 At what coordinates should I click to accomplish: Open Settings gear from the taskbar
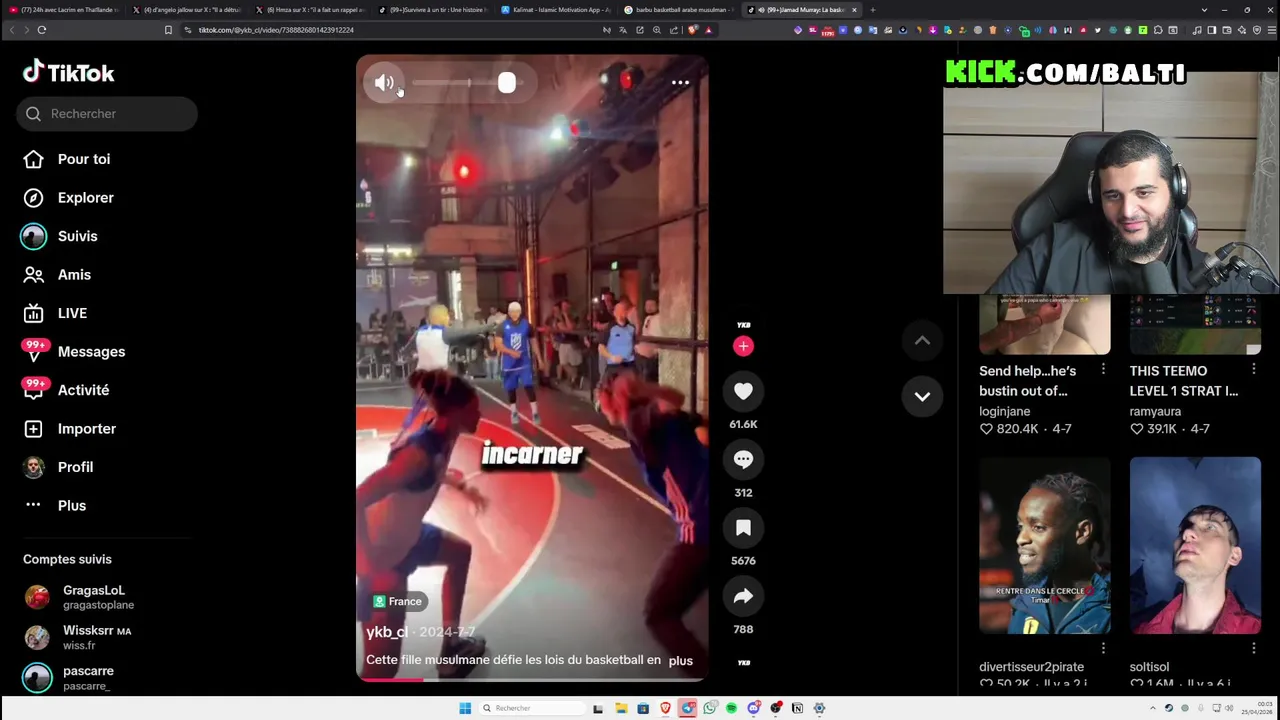point(819,708)
